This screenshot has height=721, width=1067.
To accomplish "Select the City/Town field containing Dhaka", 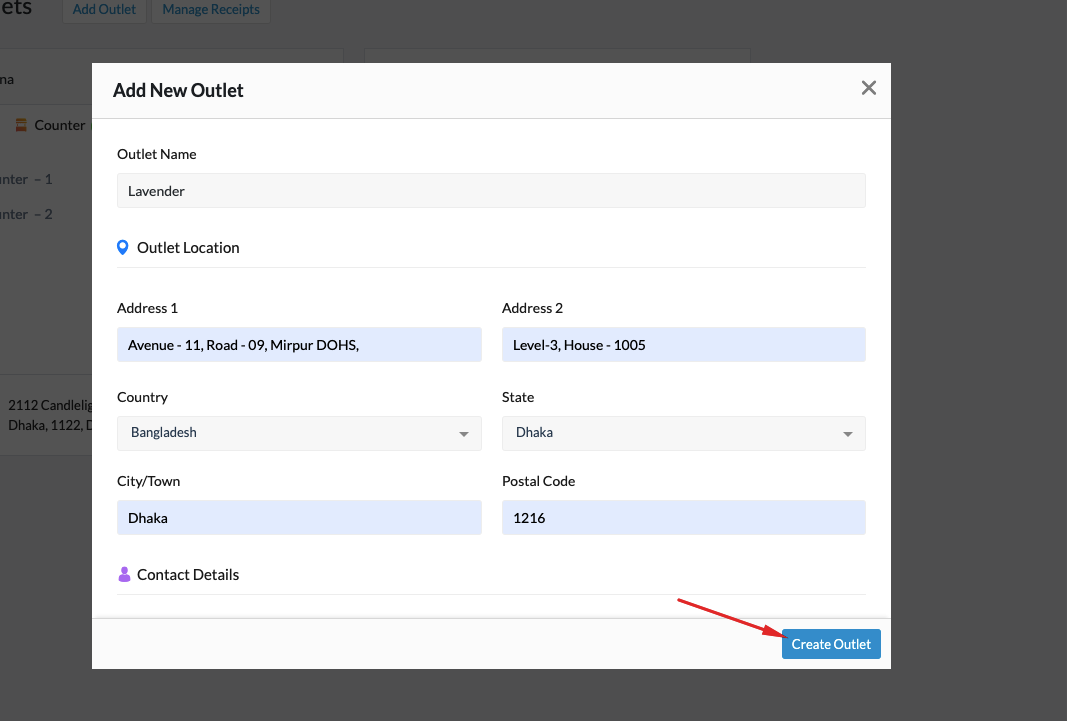I will (x=298, y=517).
